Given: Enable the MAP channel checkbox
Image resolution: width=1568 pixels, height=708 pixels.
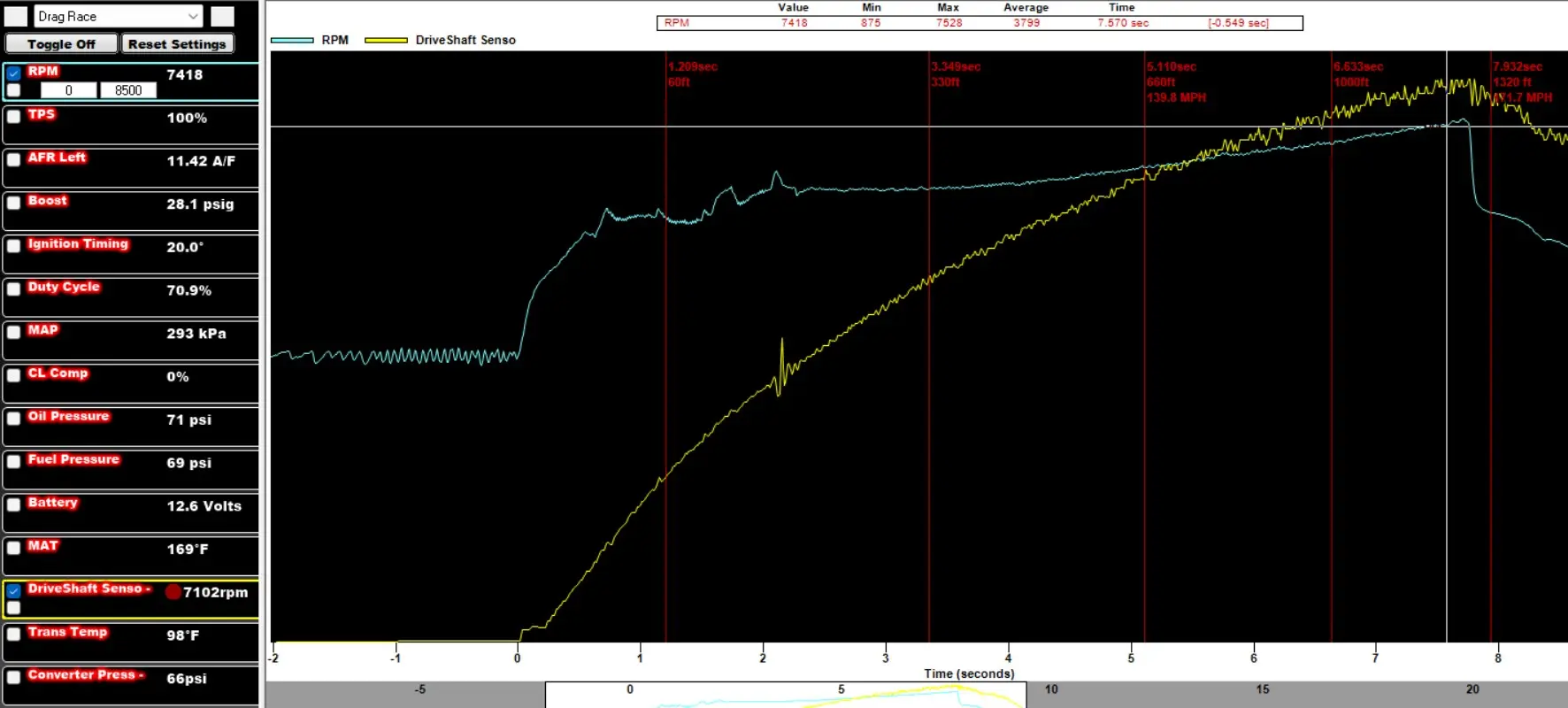Looking at the screenshot, I should [14, 333].
